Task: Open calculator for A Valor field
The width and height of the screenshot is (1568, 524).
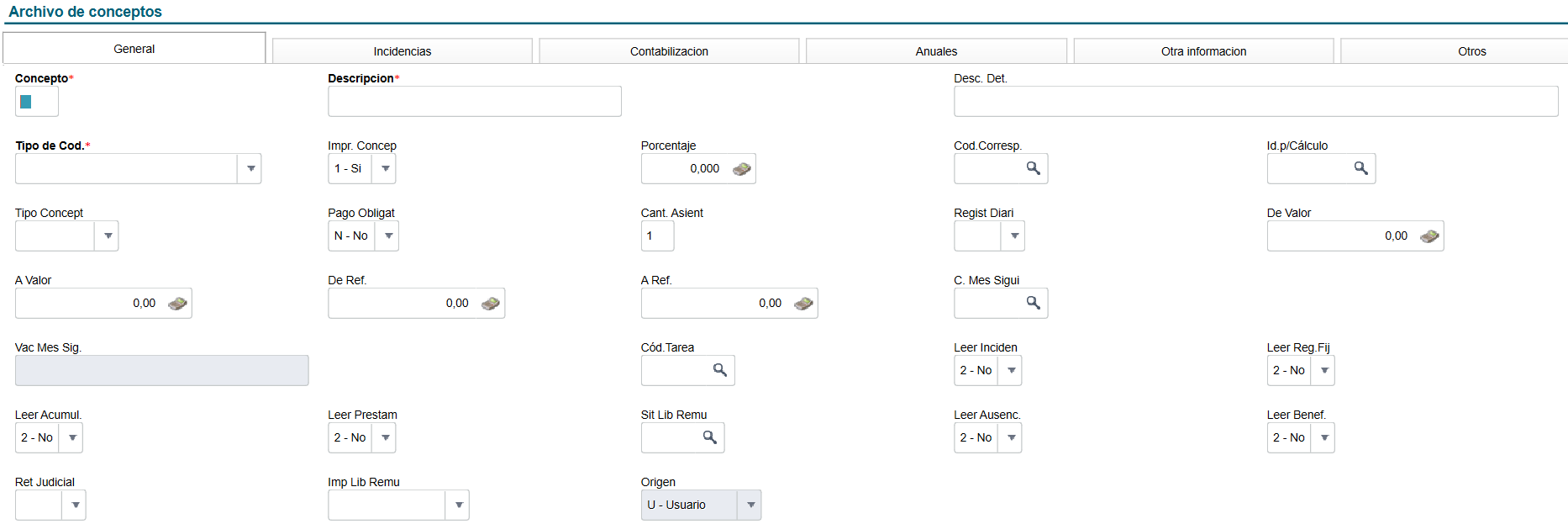Action: coord(177,304)
